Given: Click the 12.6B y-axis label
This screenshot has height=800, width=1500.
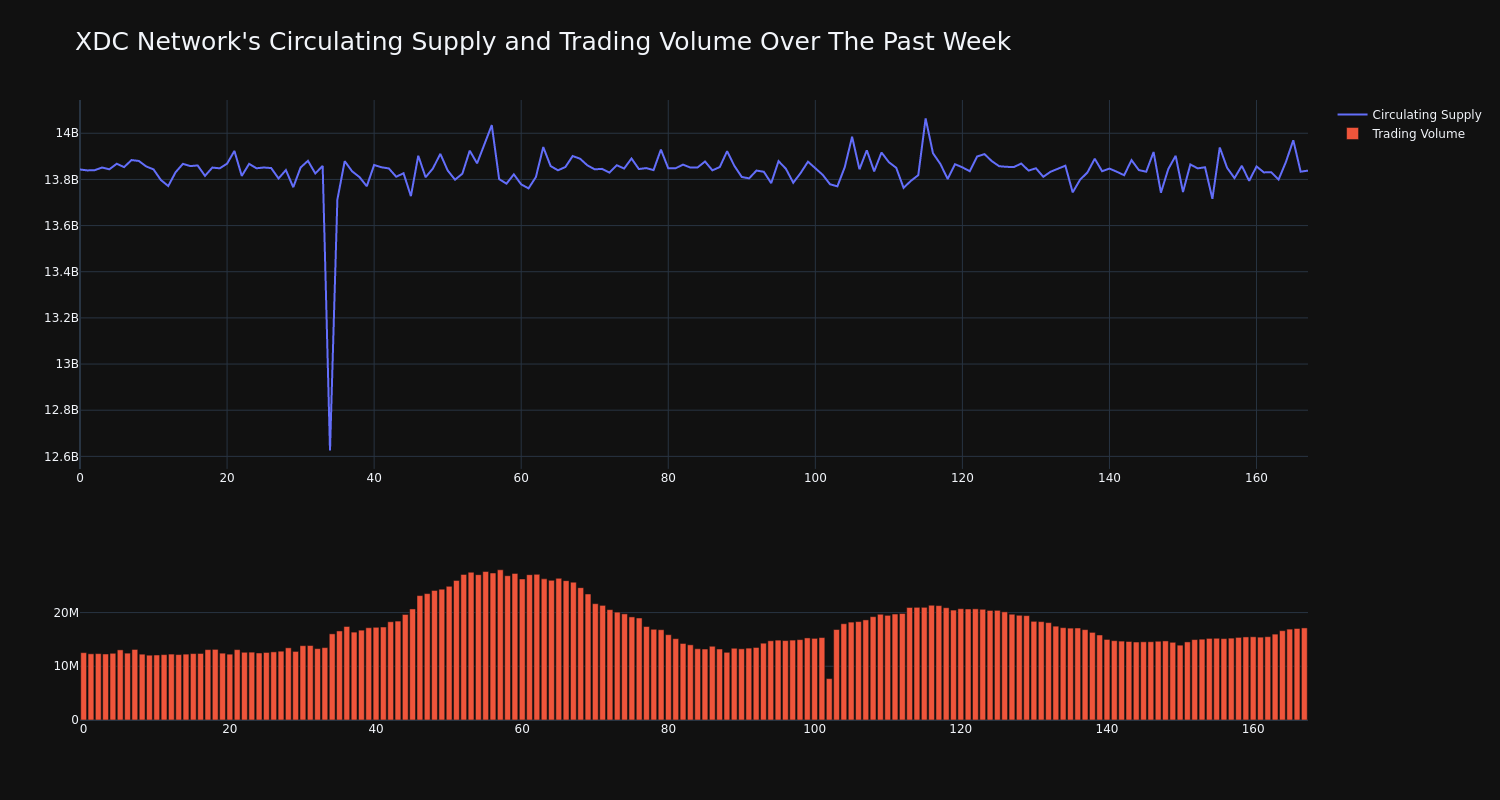Looking at the screenshot, I should click(x=61, y=457).
